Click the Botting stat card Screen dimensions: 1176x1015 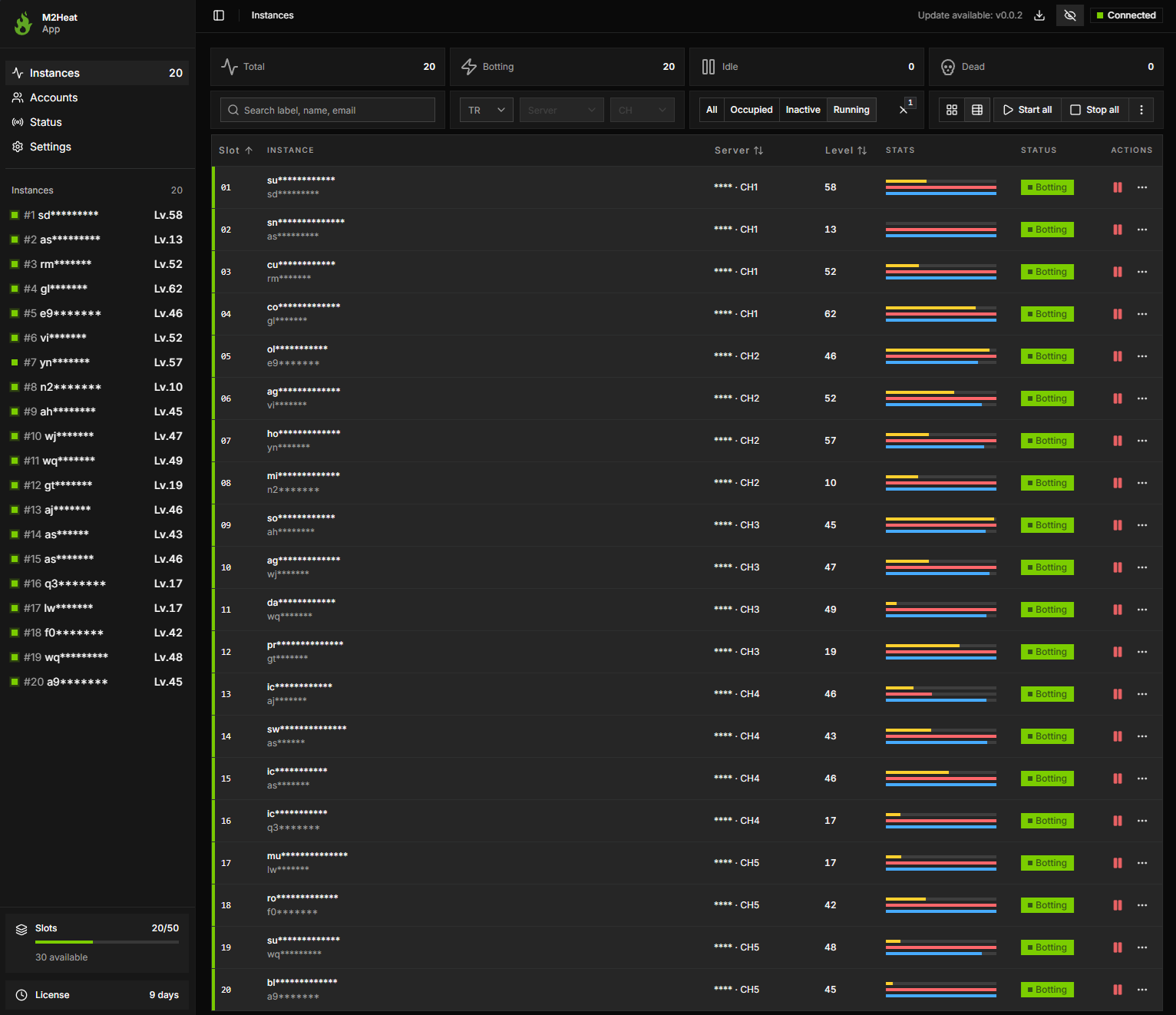click(567, 67)
